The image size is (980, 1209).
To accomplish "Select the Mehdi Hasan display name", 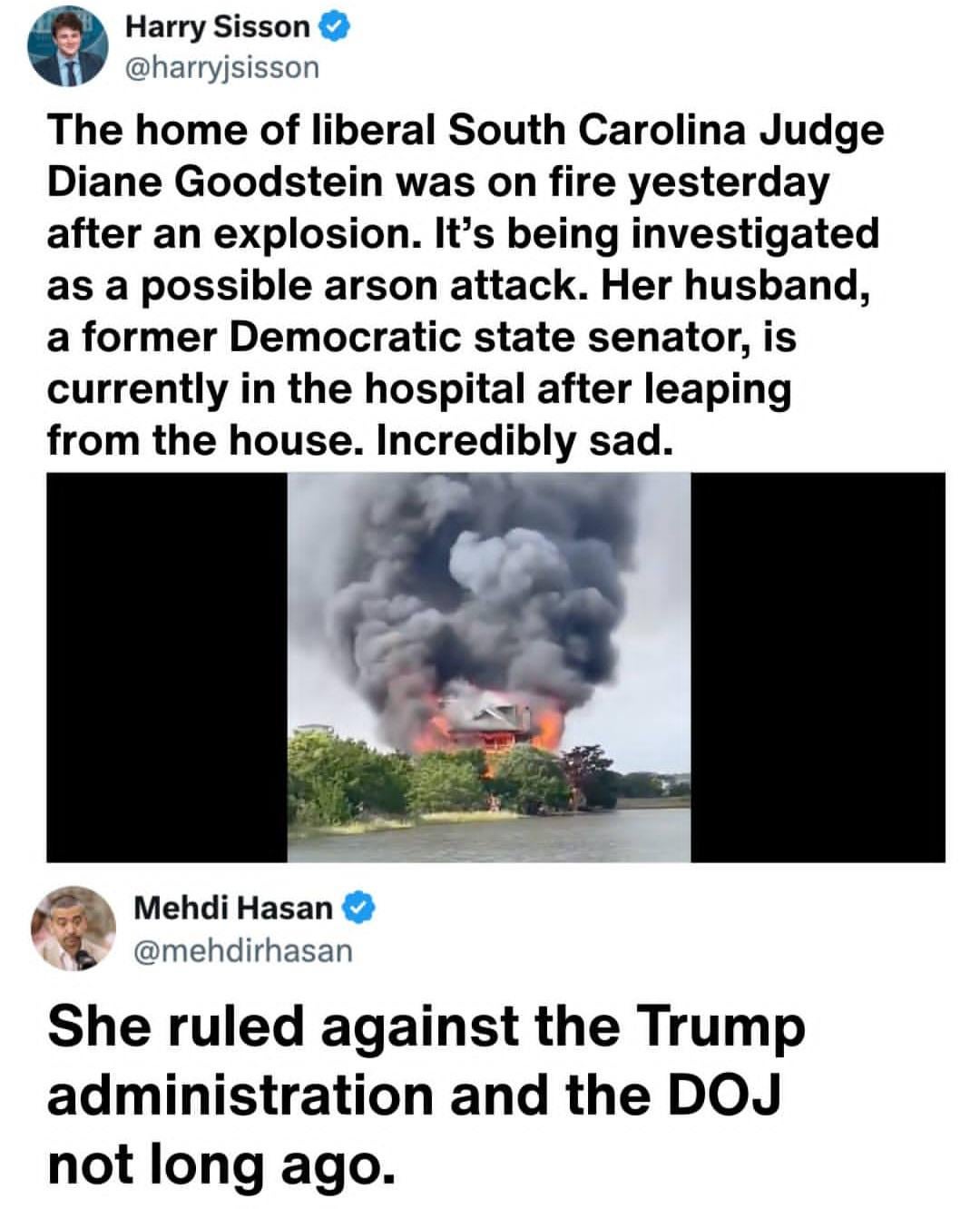I will pyautogui.click(x=233, y=907).
